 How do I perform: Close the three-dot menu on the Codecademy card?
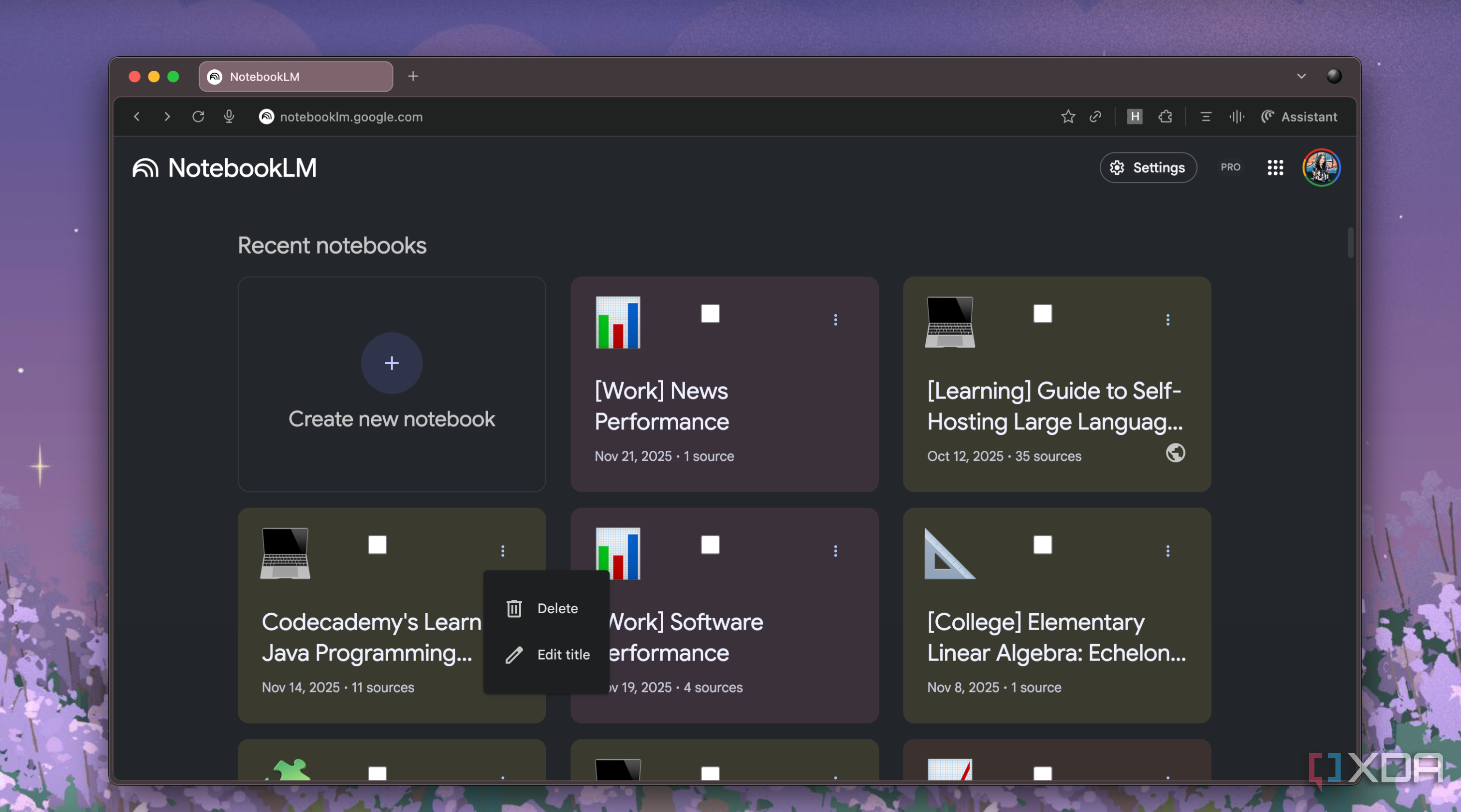point(502,551)
